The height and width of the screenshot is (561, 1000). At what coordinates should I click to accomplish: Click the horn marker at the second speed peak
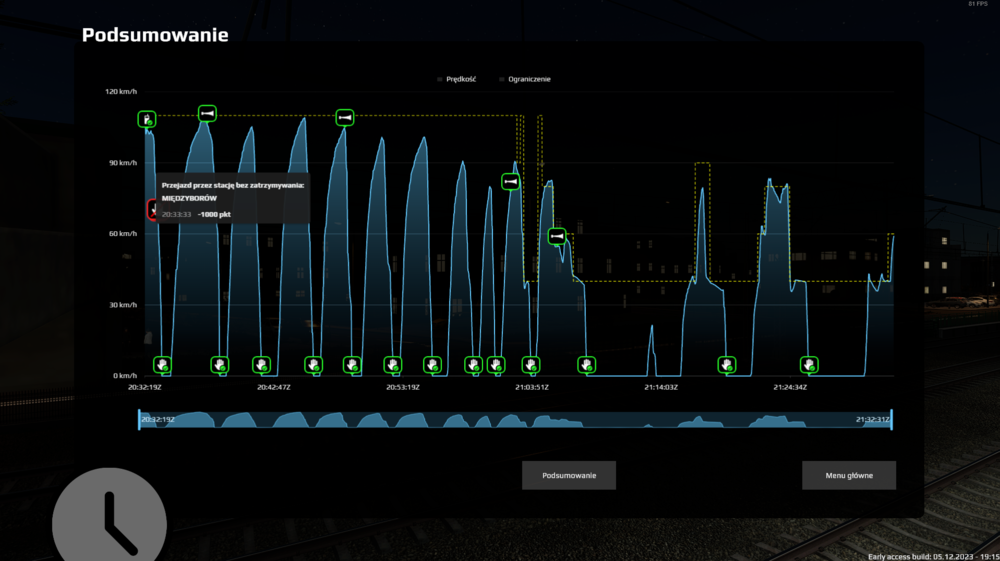coord(207,114)
